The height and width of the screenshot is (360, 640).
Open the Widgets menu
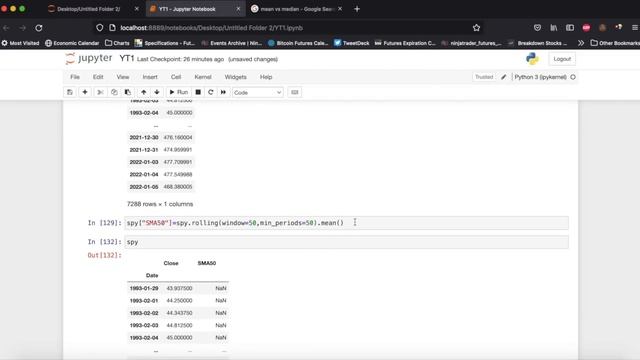[236, 77]
